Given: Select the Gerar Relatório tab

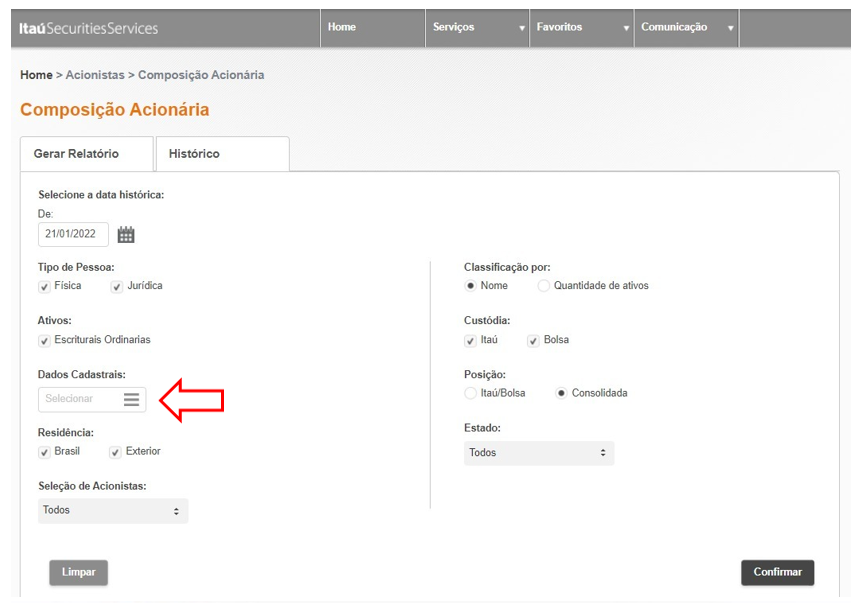Looking at the screenshot, I should pyautogui.click(x=76, y=154).
